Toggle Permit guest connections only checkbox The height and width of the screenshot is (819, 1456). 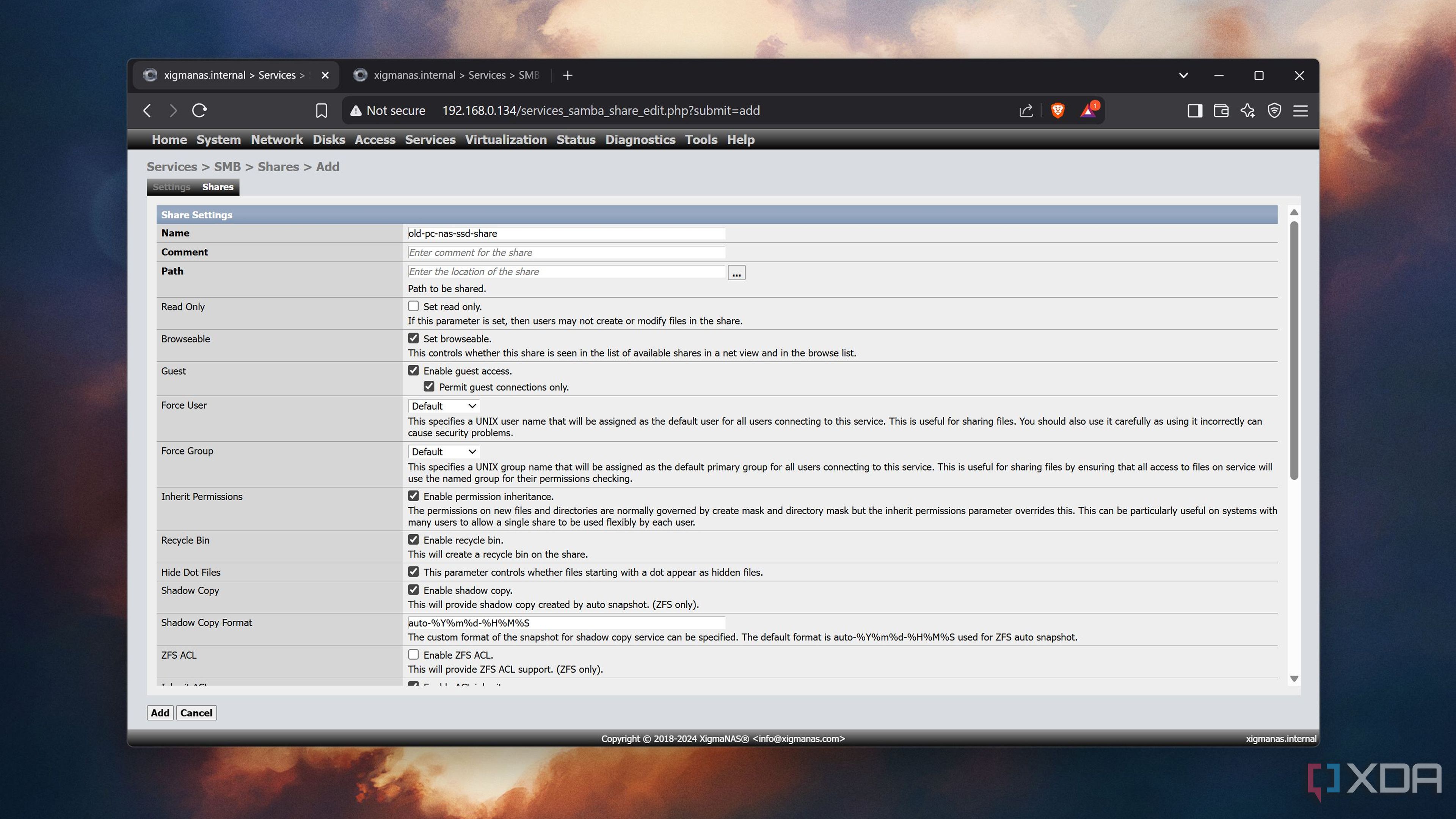[429, 387]
